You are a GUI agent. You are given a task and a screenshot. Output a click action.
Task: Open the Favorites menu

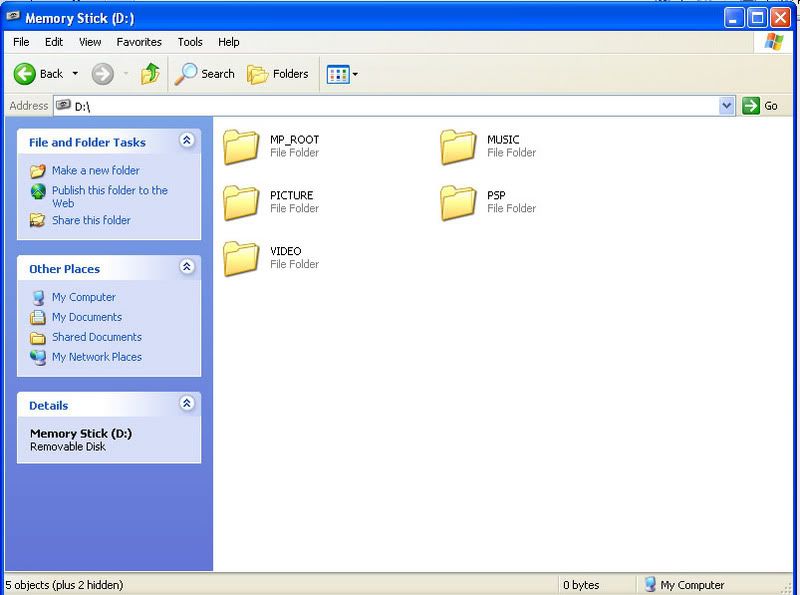pyautogui.click(x=139, y=42)
